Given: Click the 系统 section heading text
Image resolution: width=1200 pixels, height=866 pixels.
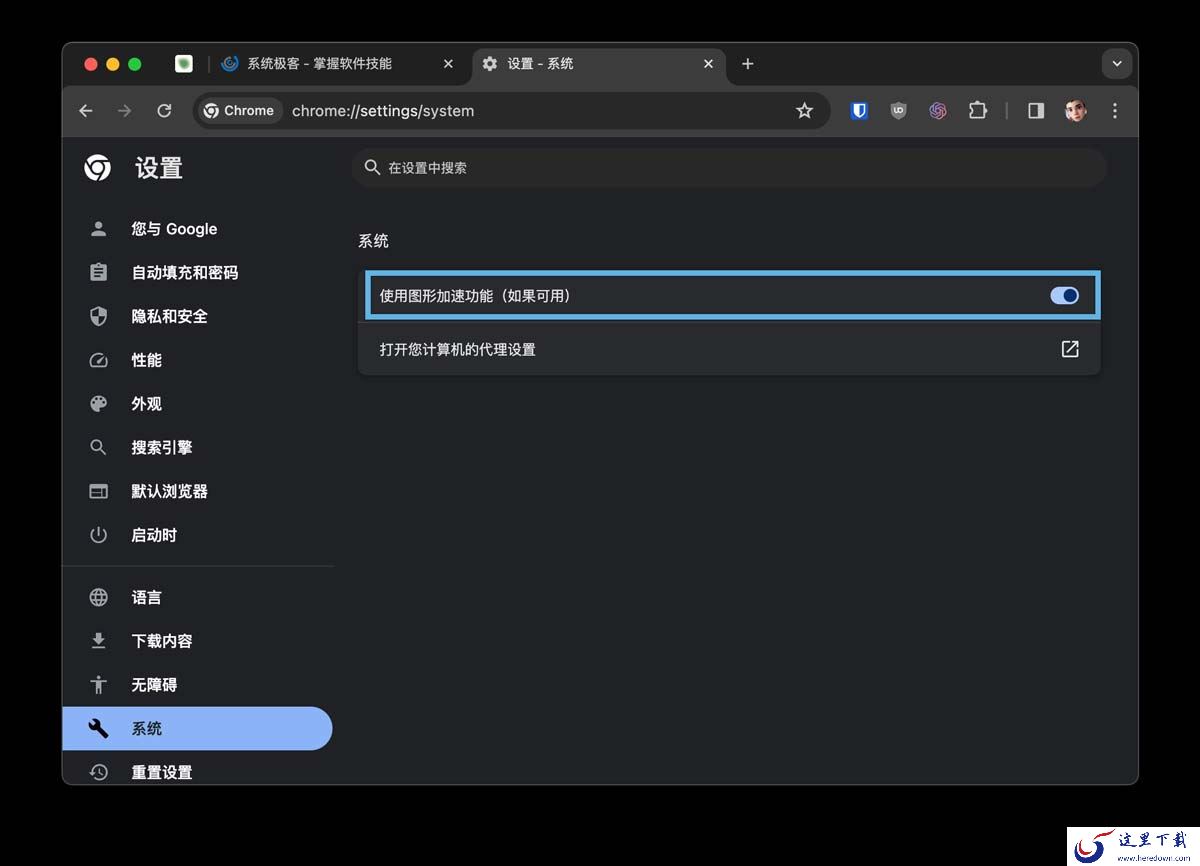Looking at the screenshot, I should 373,241.
